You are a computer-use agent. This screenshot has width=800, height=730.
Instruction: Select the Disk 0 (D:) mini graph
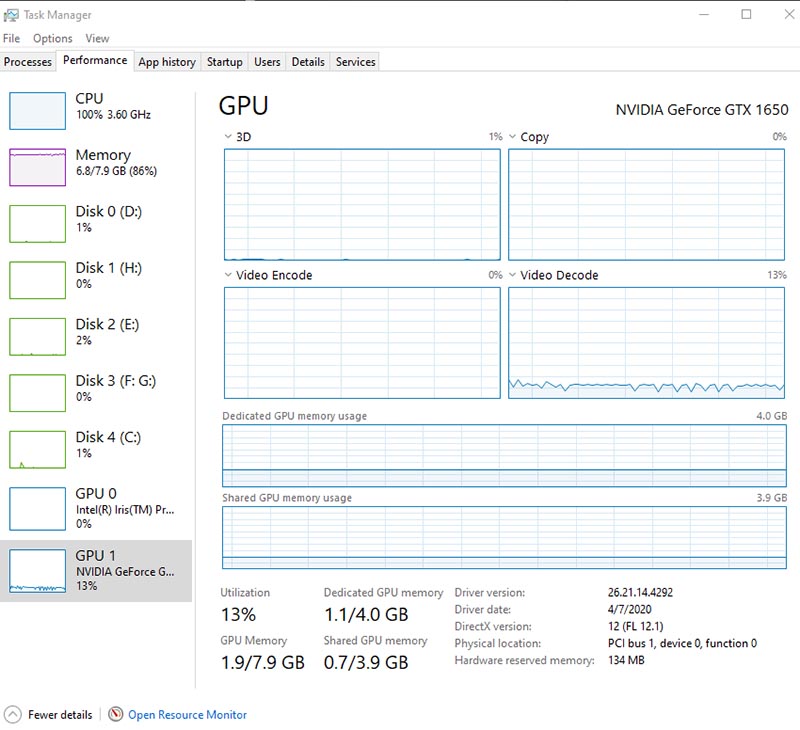pyautogui.click(x=37, y=224)
